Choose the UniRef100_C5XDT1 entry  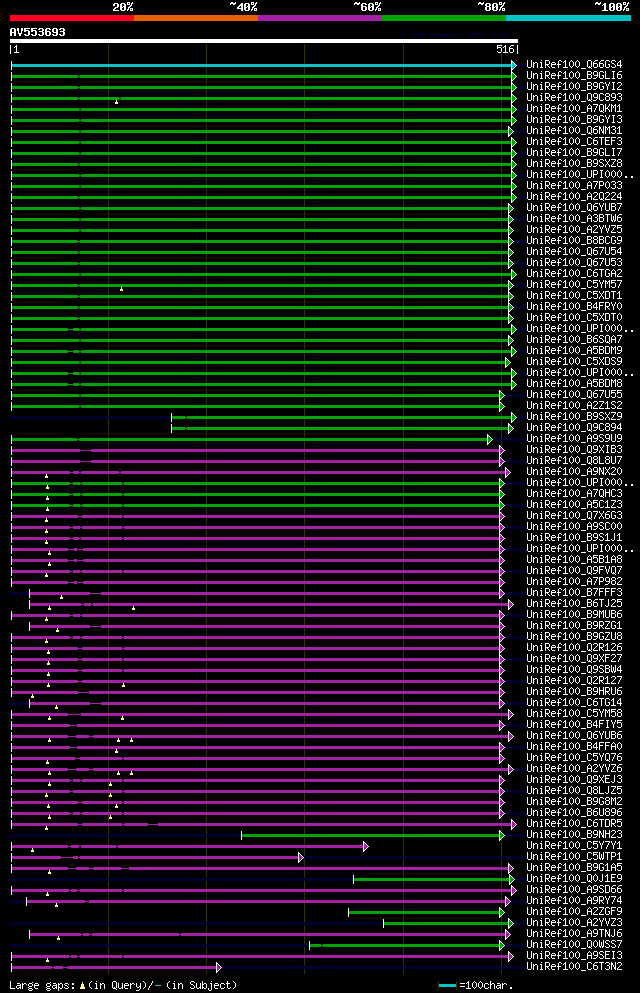pyautogui.click(x=574, y=296)
